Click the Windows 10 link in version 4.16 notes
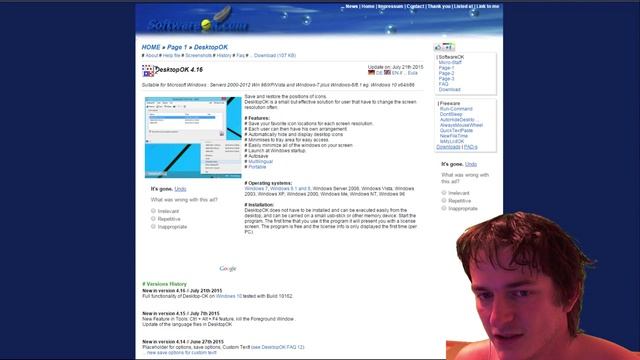This screenshot has width=640, height=360. (229, 296)
